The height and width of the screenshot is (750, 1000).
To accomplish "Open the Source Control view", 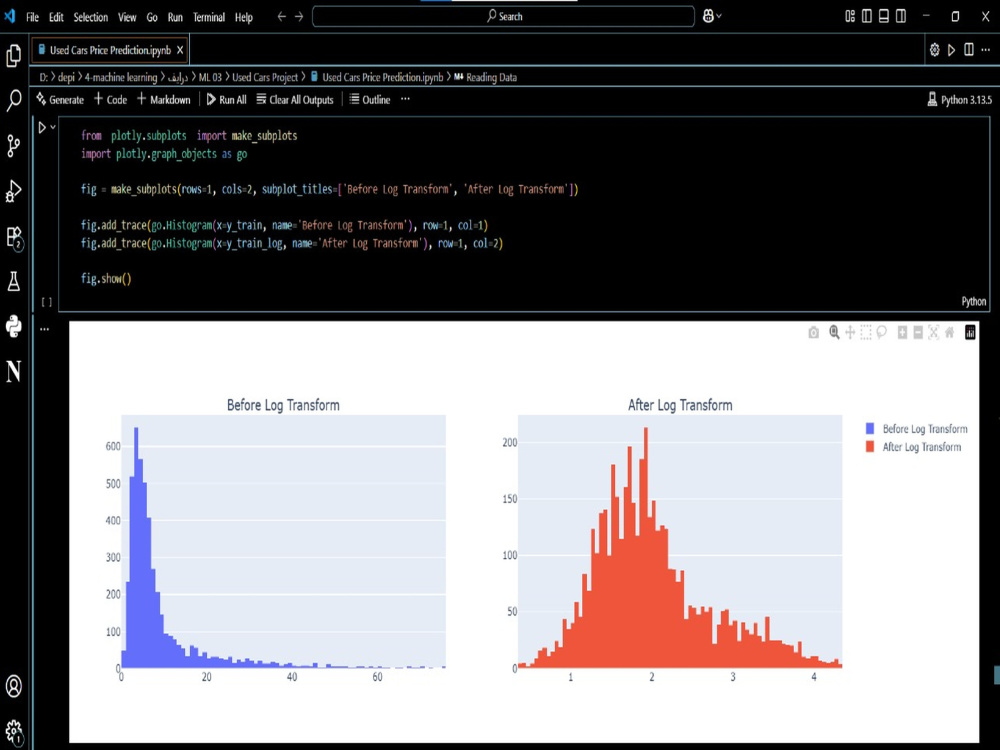I will tap(13, 145).
